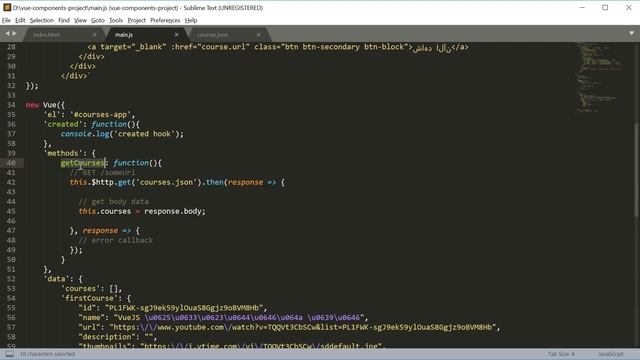
Task: Click the "id" value on line 55
Action: (x=184, y=308)
